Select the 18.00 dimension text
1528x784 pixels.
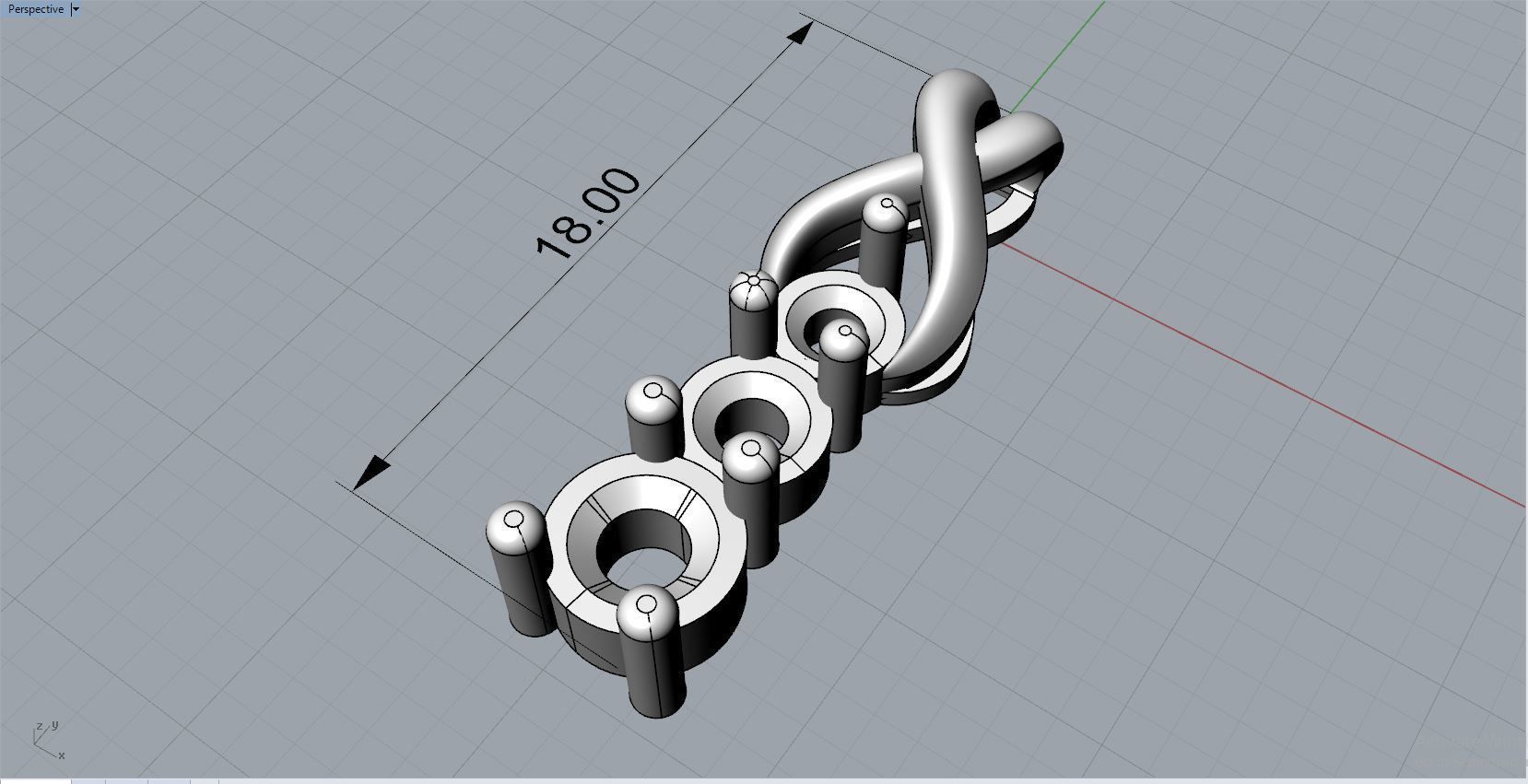(587, 214)
